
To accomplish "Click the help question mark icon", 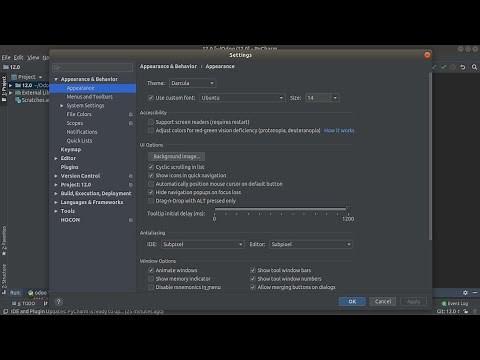I will (x=59, y=302).
